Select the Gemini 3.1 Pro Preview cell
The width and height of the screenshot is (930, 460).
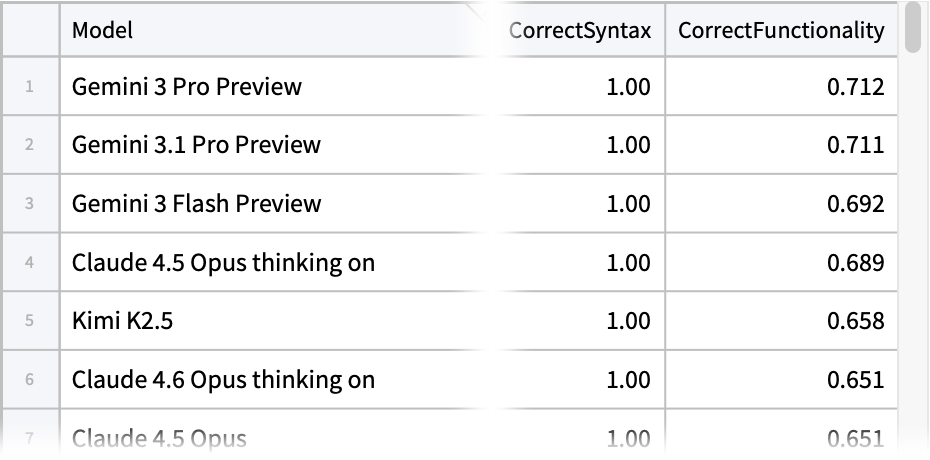coord(197,145)
